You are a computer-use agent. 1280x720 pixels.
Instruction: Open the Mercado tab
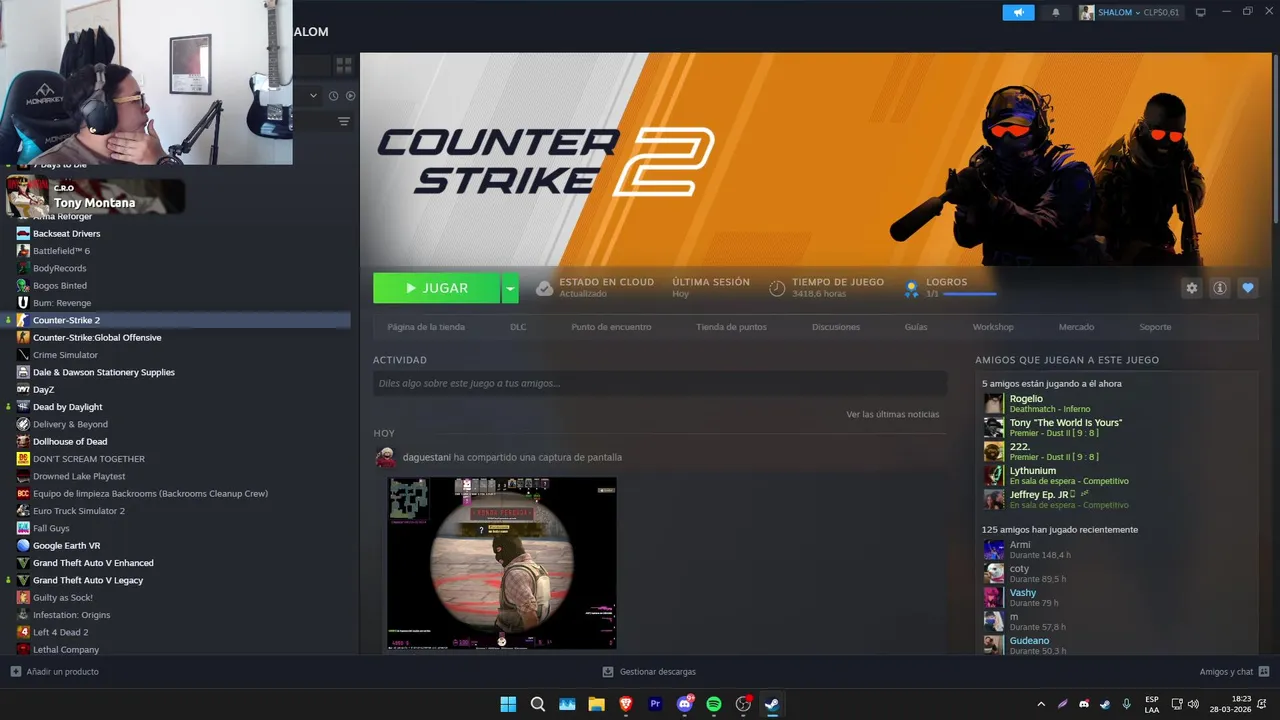click(x=1077, y=327)
